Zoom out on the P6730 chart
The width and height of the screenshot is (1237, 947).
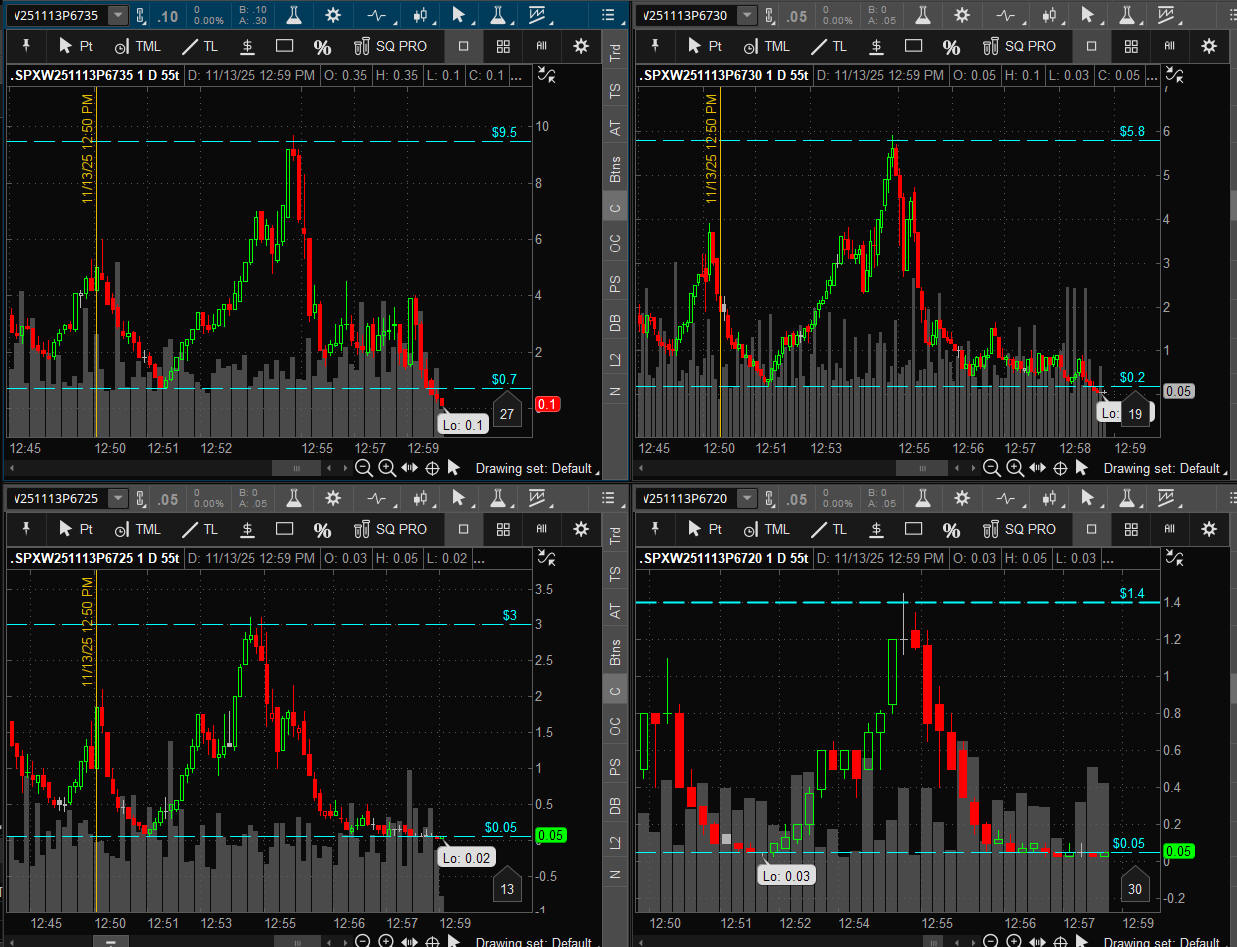(x=991, y=468)
